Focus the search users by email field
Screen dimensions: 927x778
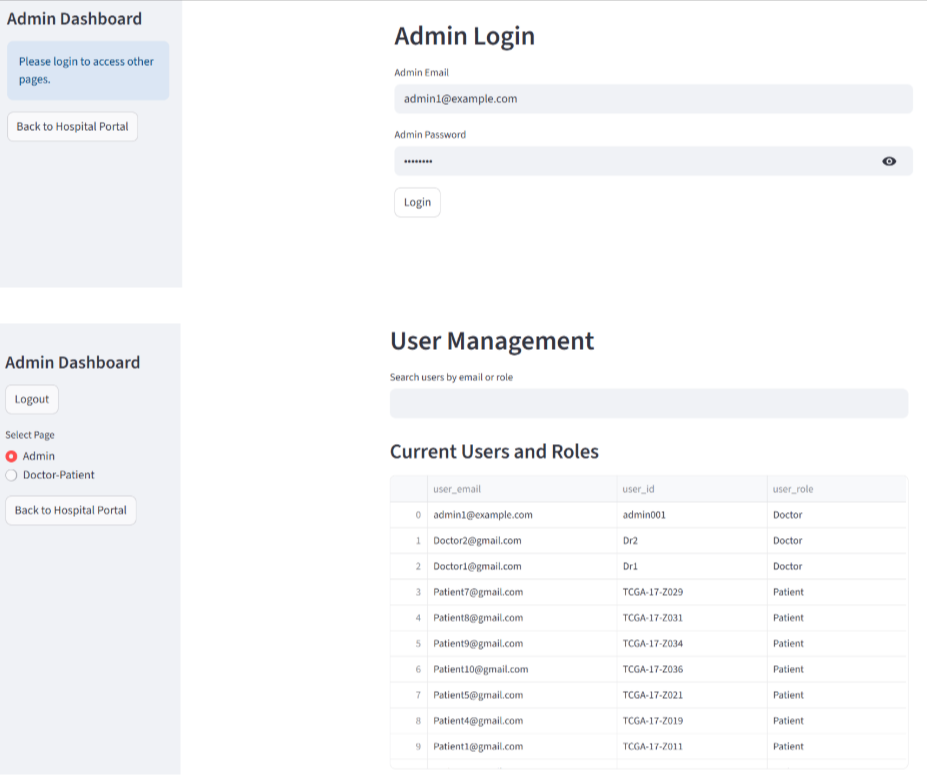point(649,403)
